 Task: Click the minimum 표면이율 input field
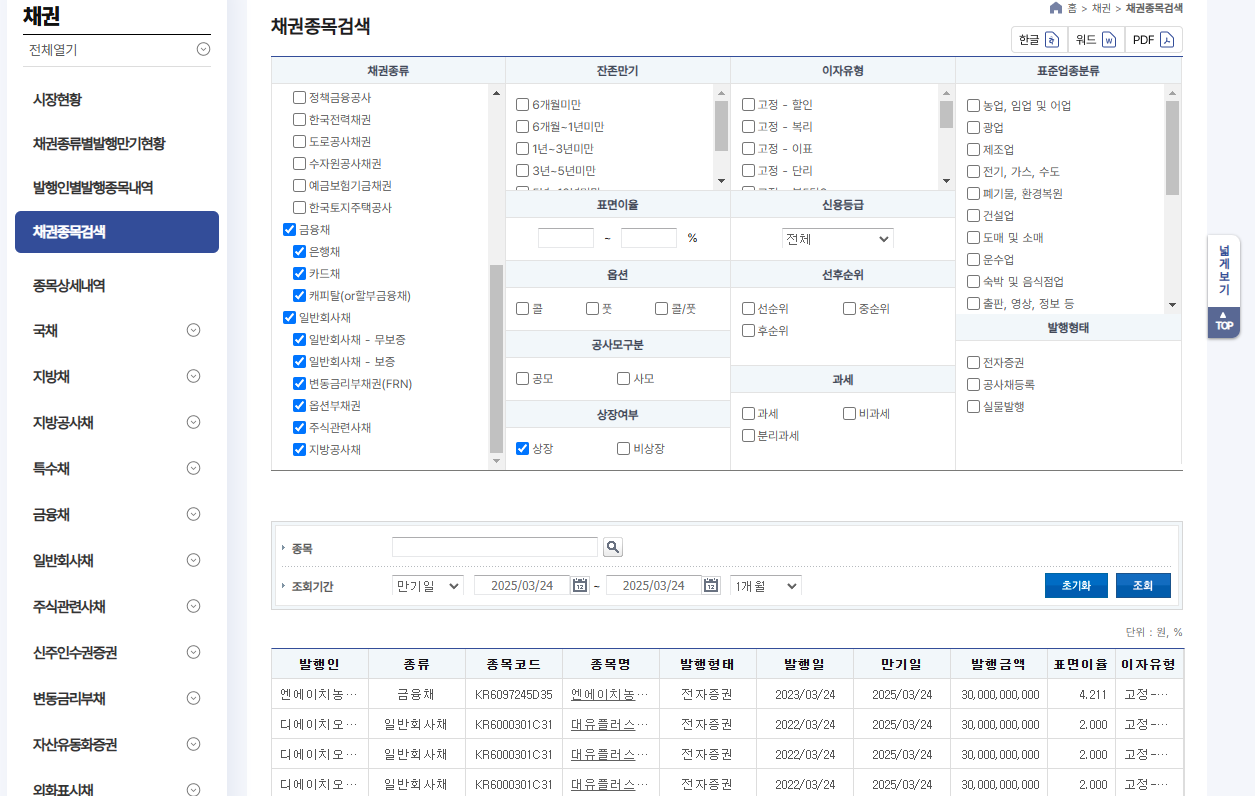[x=566, y=239]
